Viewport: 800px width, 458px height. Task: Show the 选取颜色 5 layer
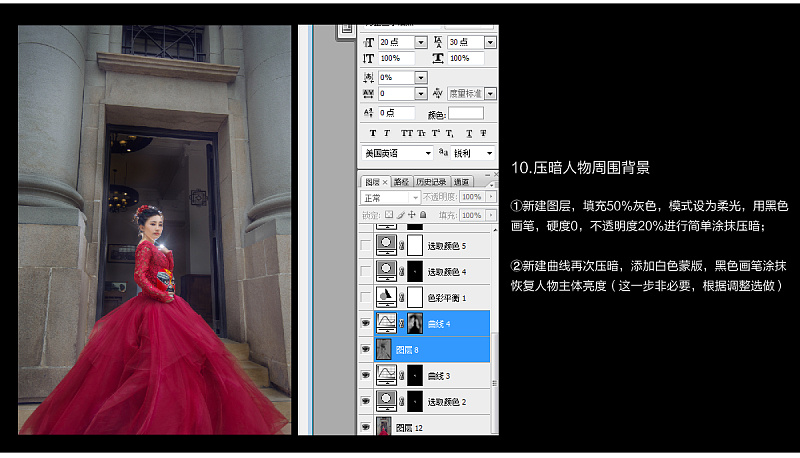point(365,245)
